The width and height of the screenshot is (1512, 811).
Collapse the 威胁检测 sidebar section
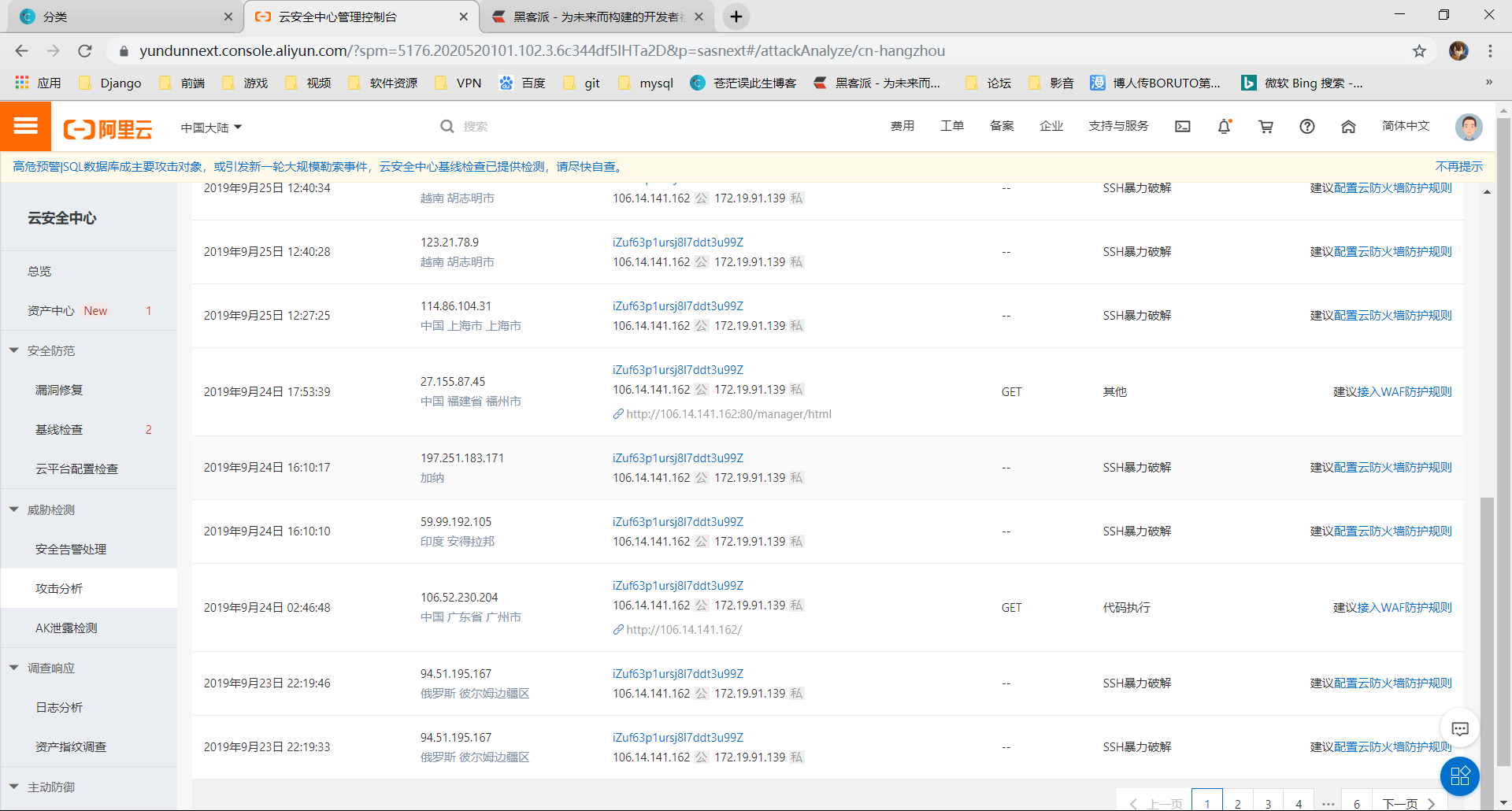pos(14,509)
